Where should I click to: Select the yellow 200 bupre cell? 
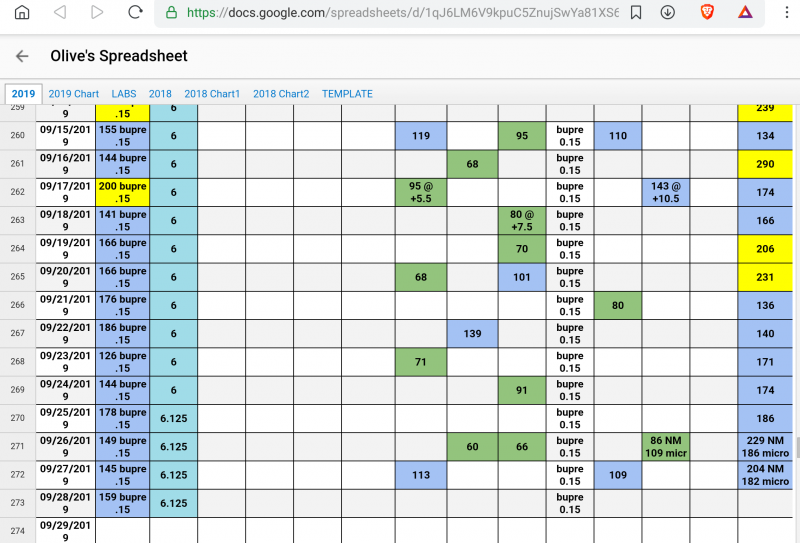click(x=122, y=192)
